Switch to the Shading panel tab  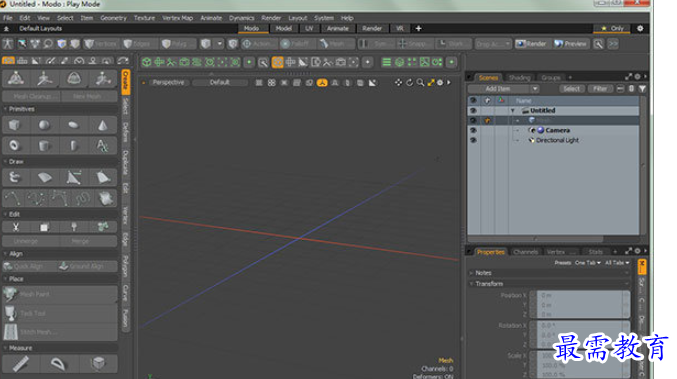(519, 78)
